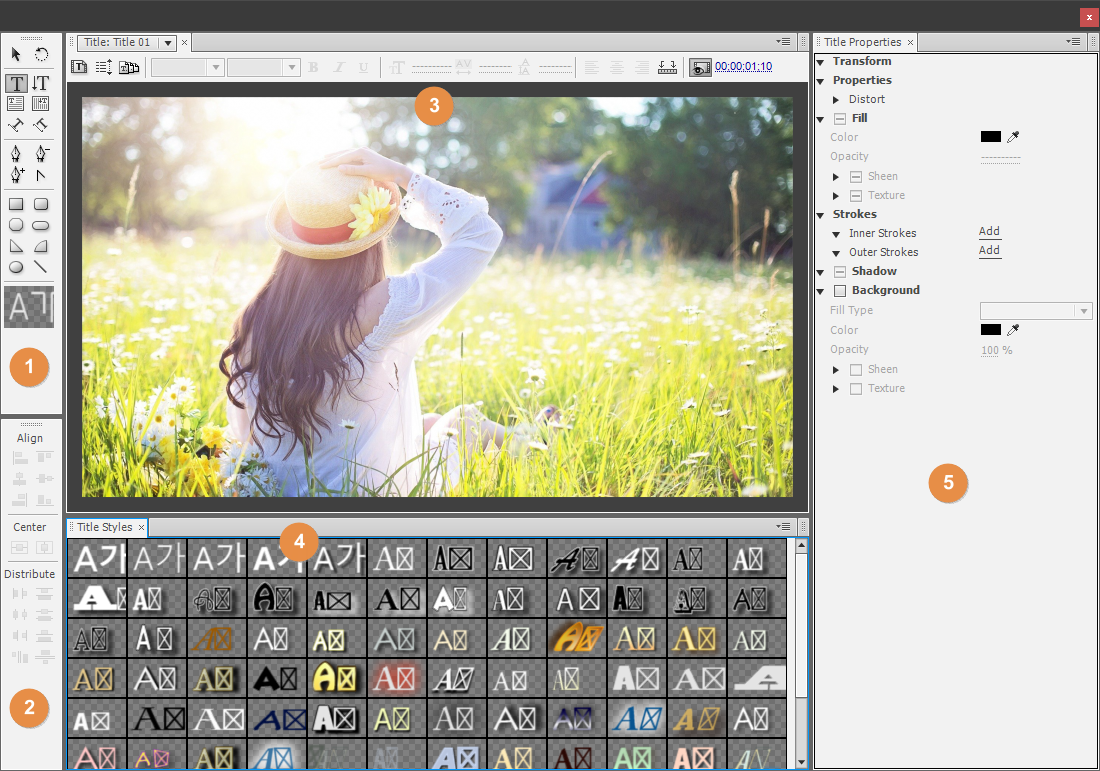Open the Templates icon
1100x771 pixels.
click(129, 67)
